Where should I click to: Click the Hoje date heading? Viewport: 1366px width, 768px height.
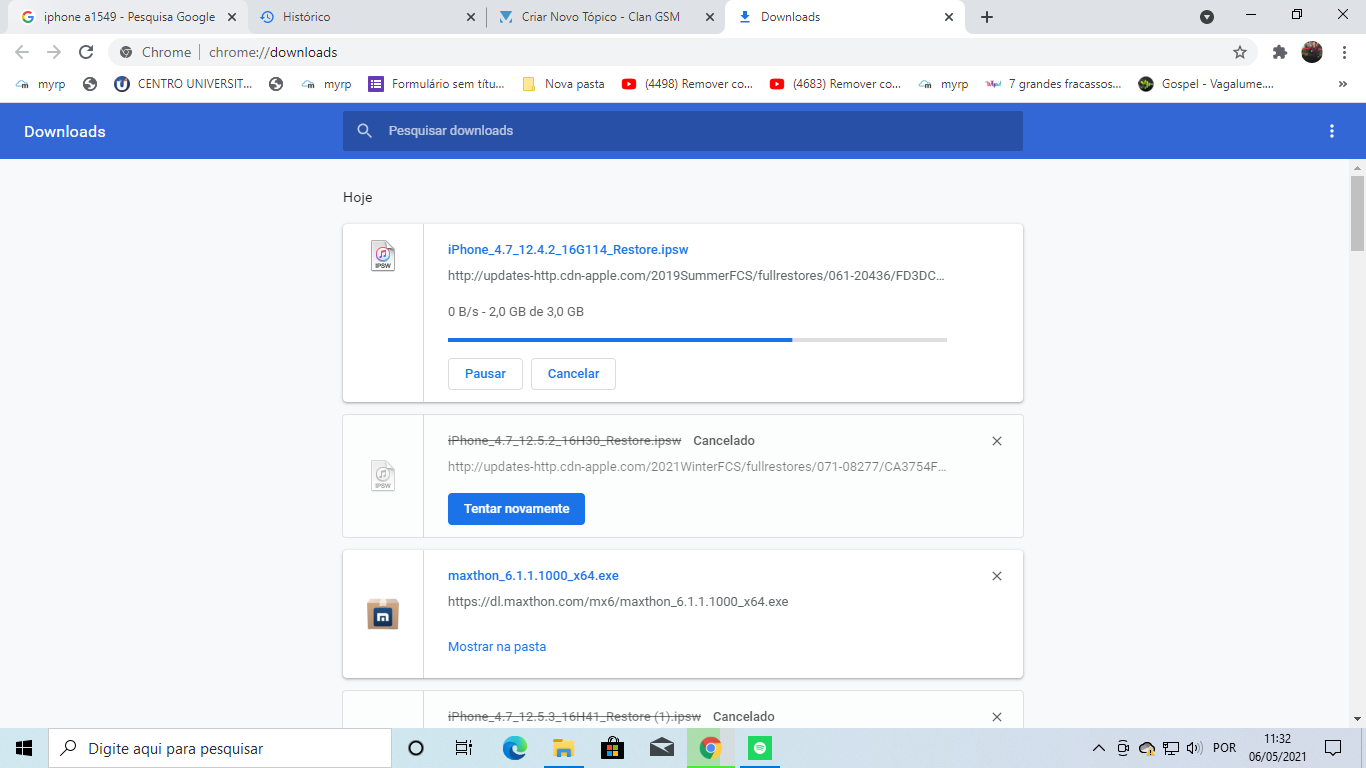click(357, 198)
